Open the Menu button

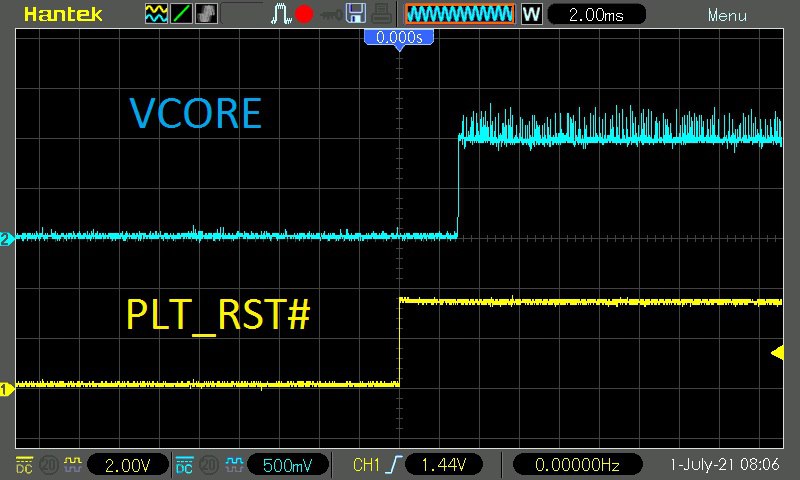click(x=727, y=16)
